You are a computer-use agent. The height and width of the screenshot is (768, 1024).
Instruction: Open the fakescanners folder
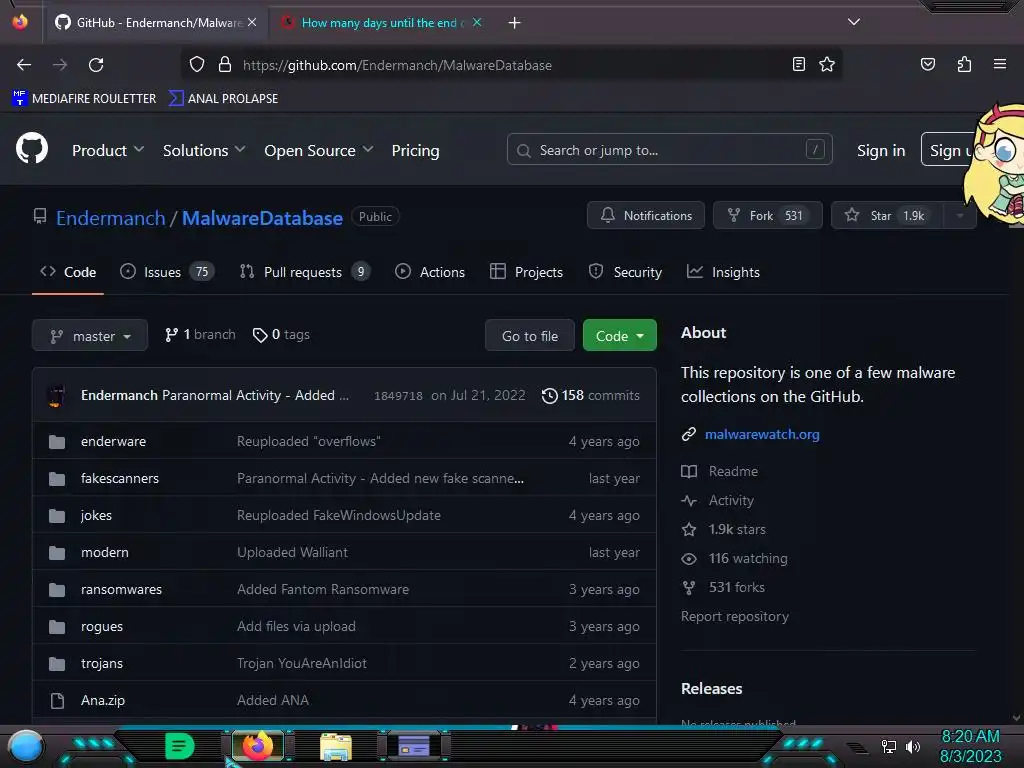pos(120,478)
